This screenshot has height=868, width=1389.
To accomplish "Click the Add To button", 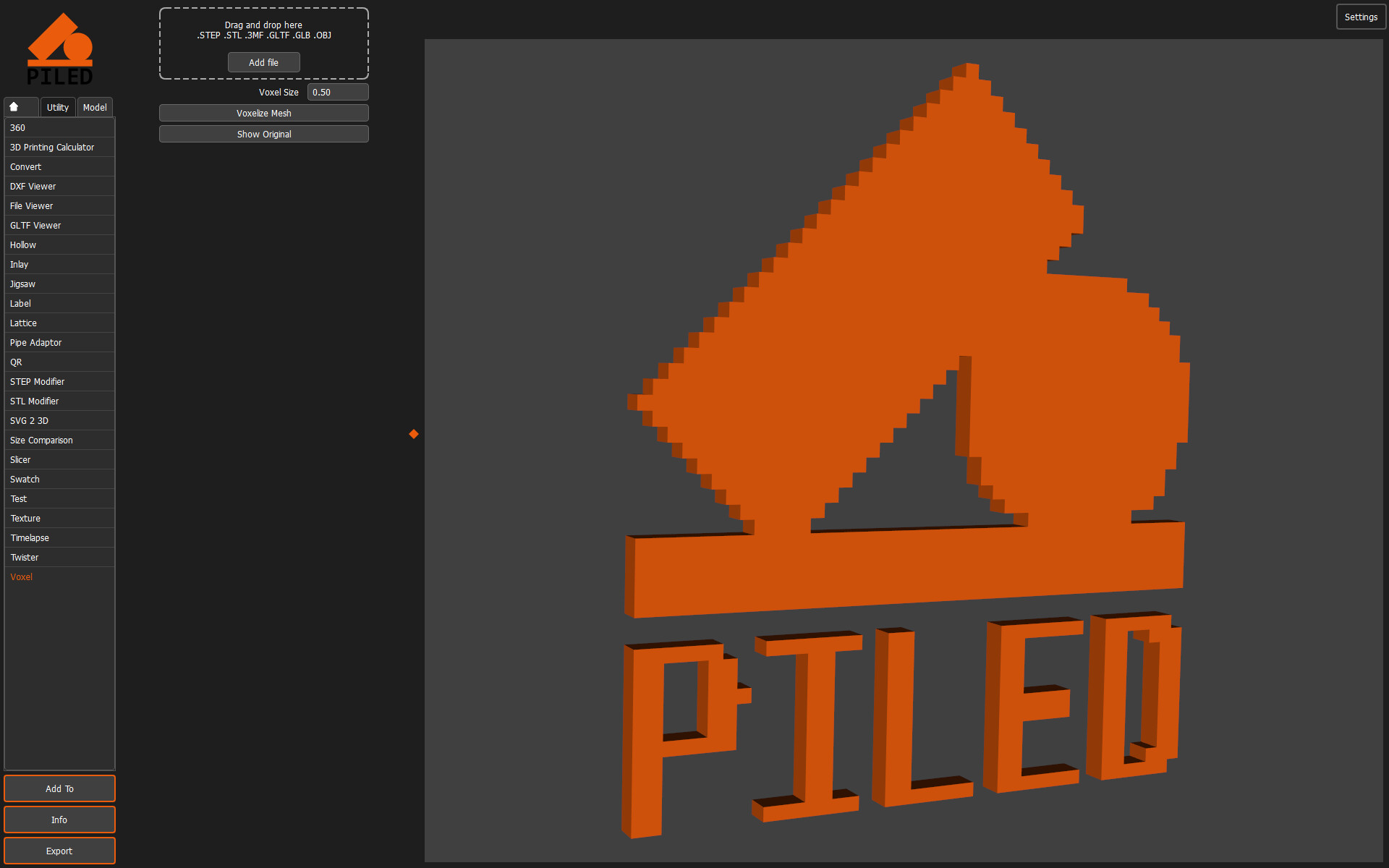I will click(x=59, y=789).
